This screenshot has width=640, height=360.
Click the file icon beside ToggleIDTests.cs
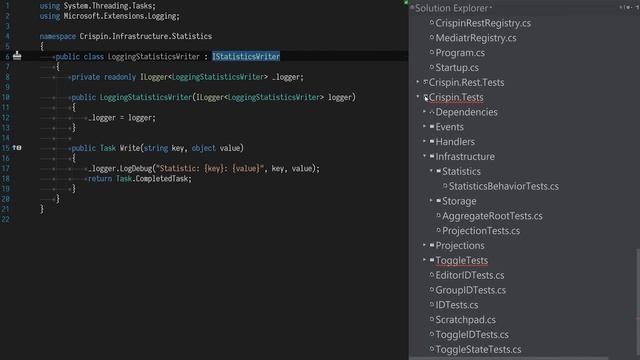tap(431, 334)
